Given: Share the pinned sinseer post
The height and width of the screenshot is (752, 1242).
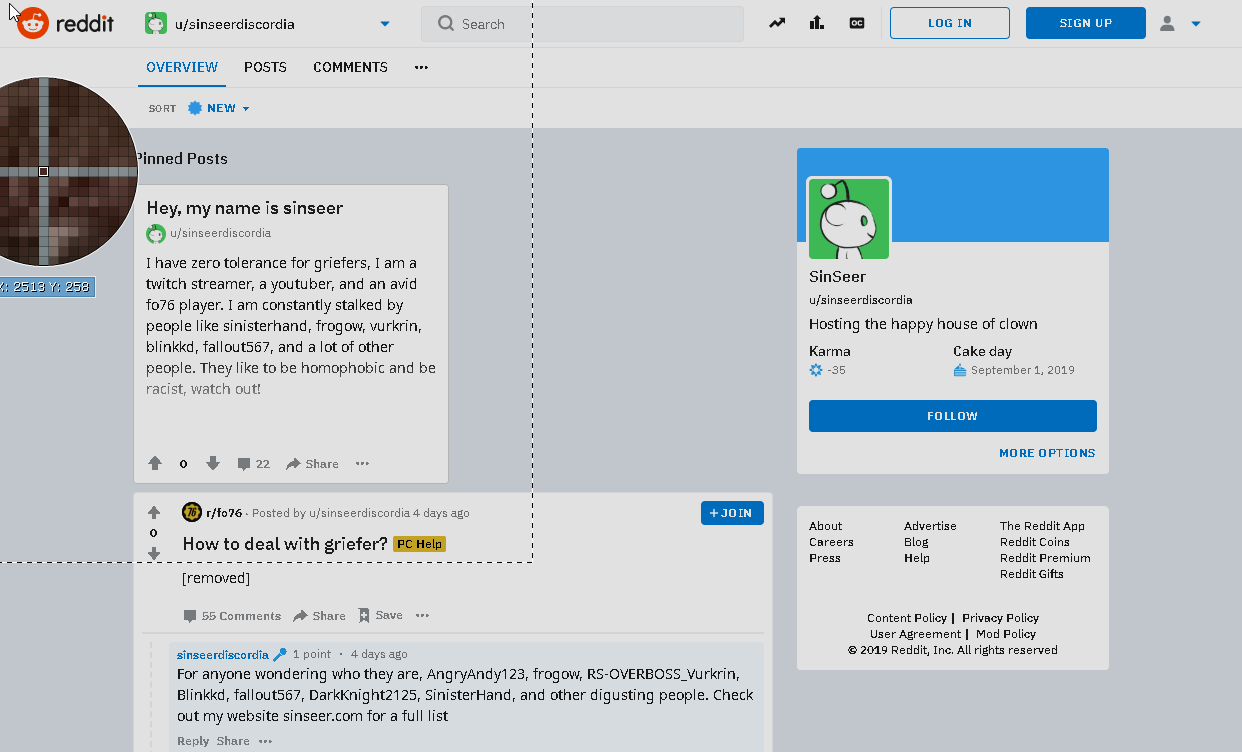Looking at the screenshot, I should tap(312, 463).
